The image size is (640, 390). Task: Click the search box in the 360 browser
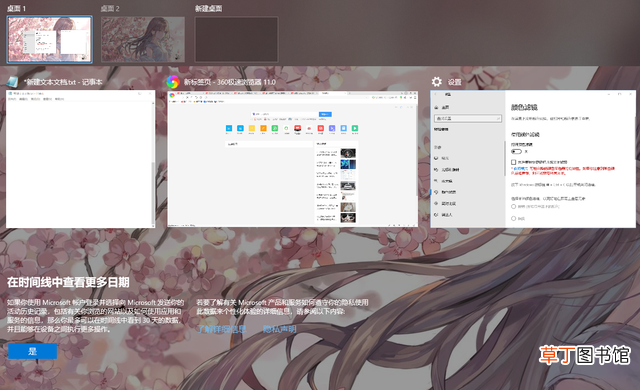coord(284,114)
